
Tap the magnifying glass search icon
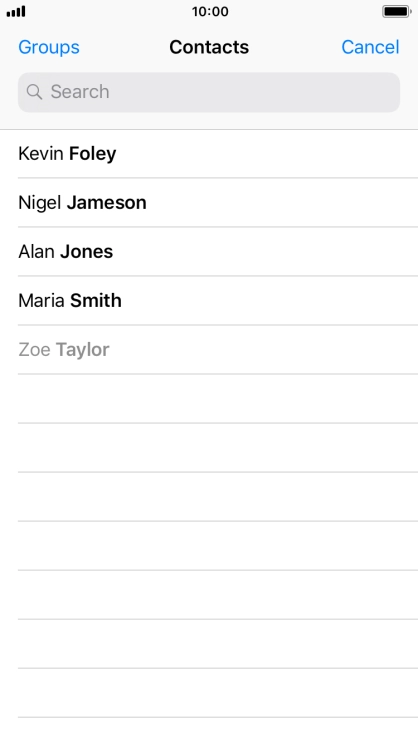[x=34, y=92]
